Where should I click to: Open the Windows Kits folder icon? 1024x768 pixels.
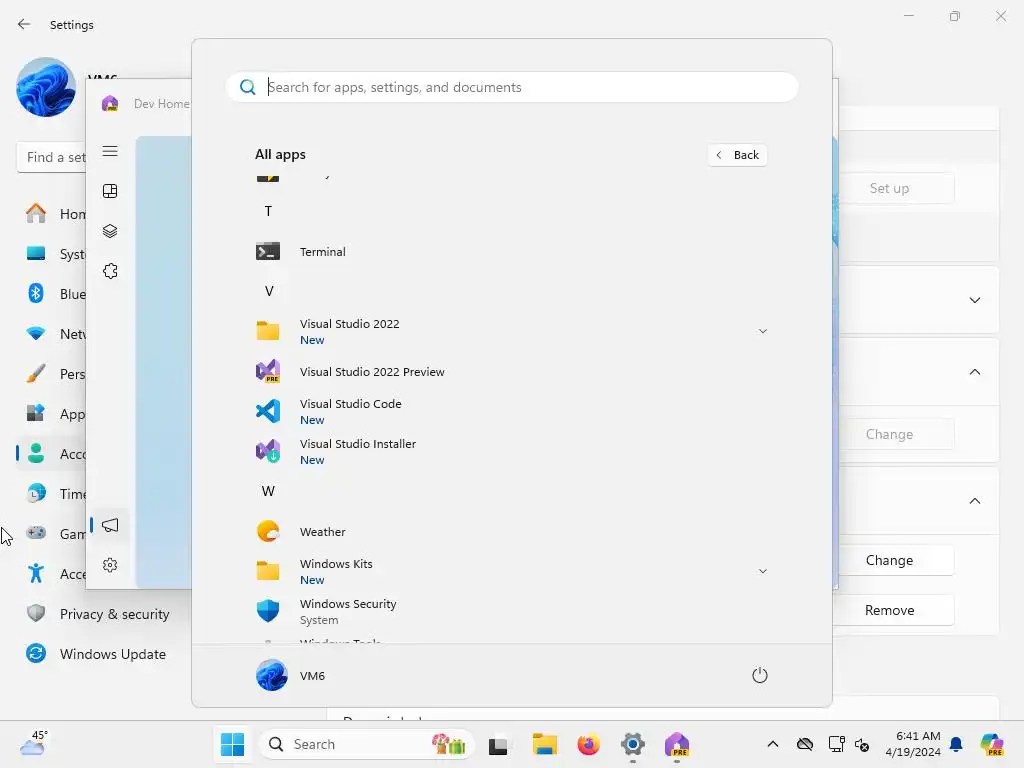coord(268,571)
